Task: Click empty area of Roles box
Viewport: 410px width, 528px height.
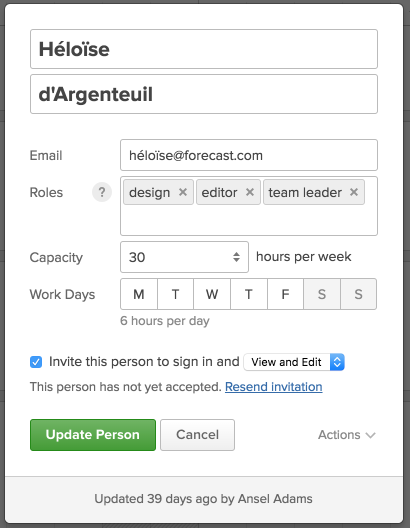Action: (x=249, y=220)
